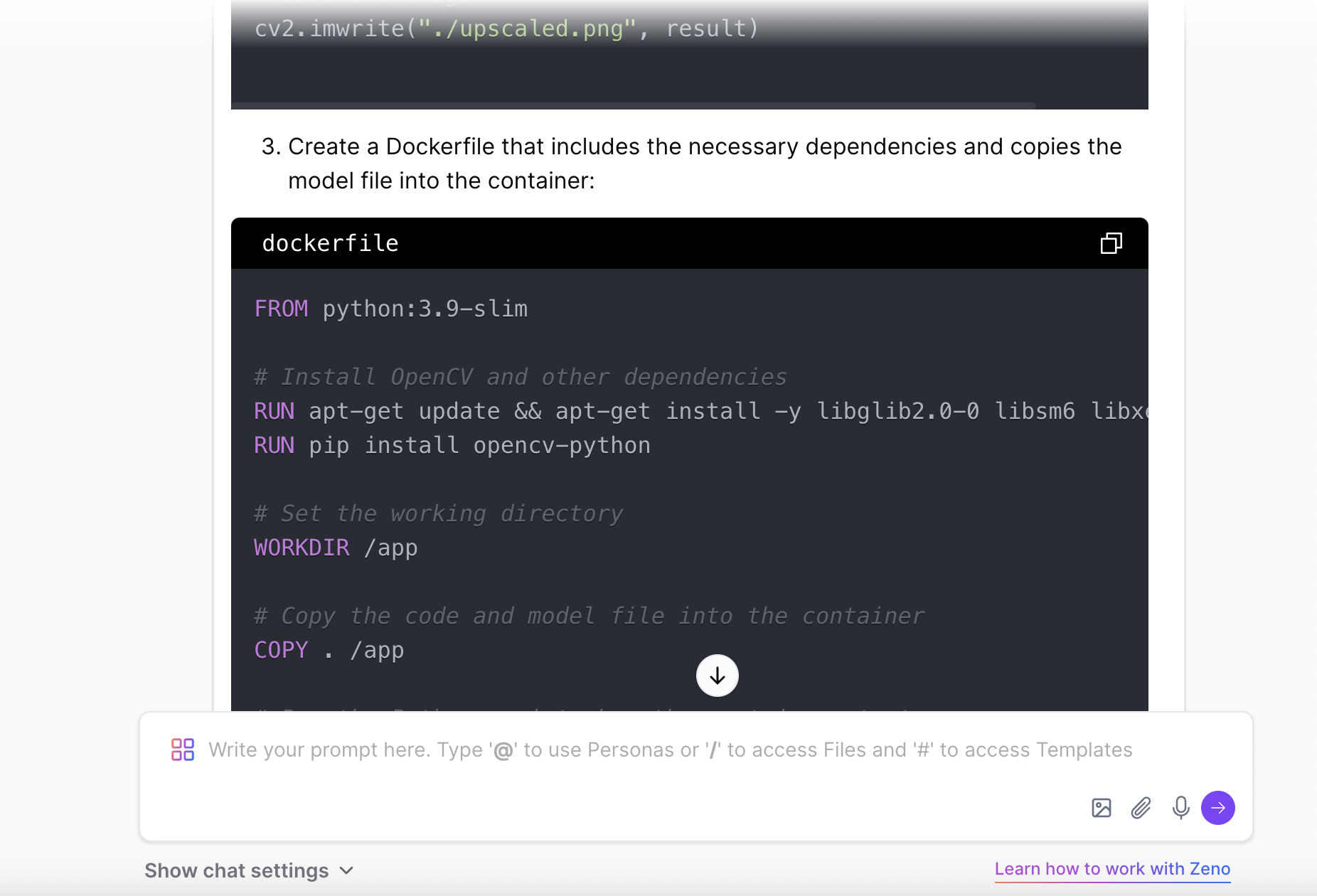1317x896 pixels.
Task: Click the RUN apt-get update line
Action: 701,411
